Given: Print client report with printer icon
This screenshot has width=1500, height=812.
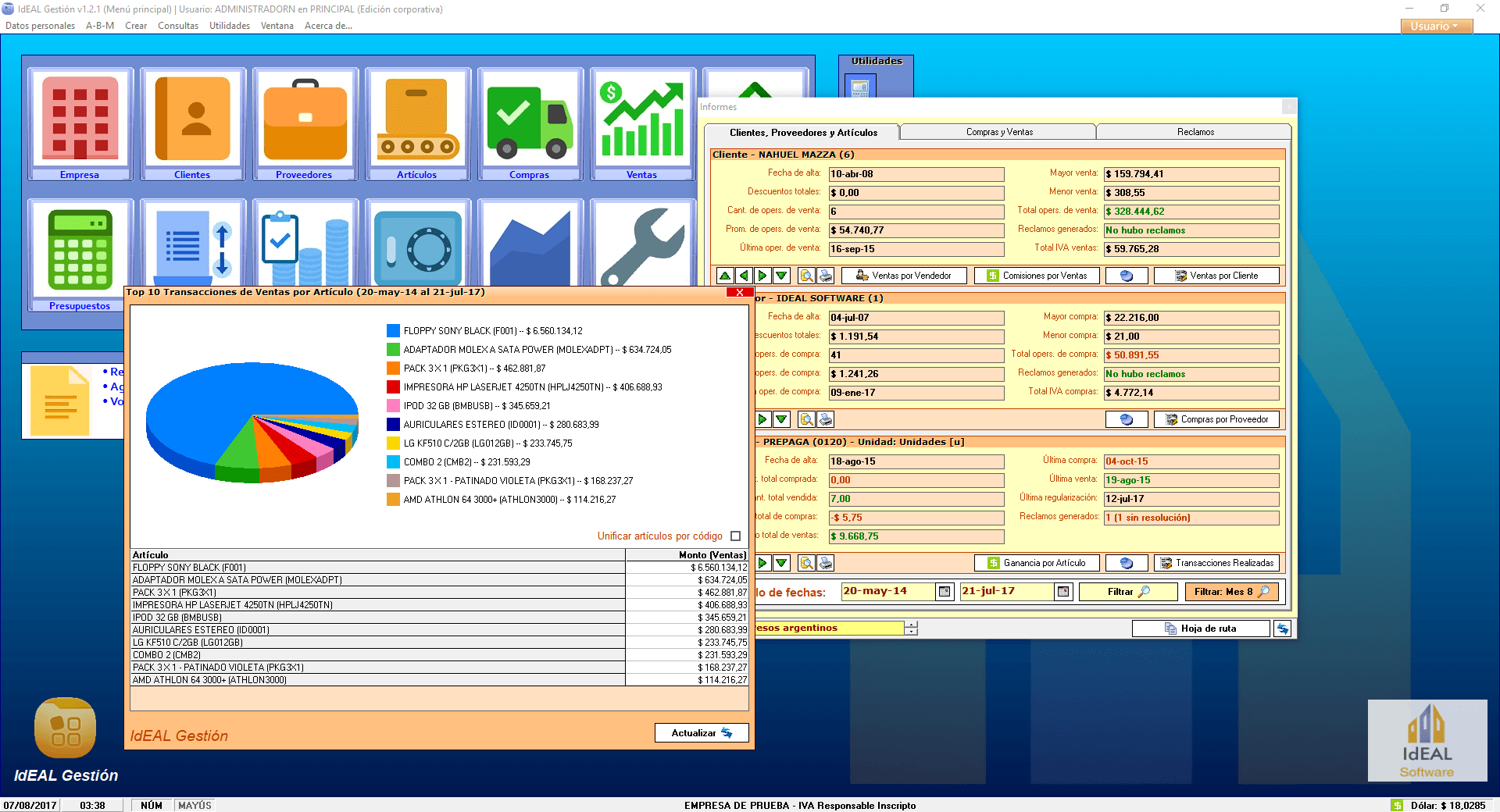Looking at the screenshot, I should pyautogui.click(x=826, y=276).
